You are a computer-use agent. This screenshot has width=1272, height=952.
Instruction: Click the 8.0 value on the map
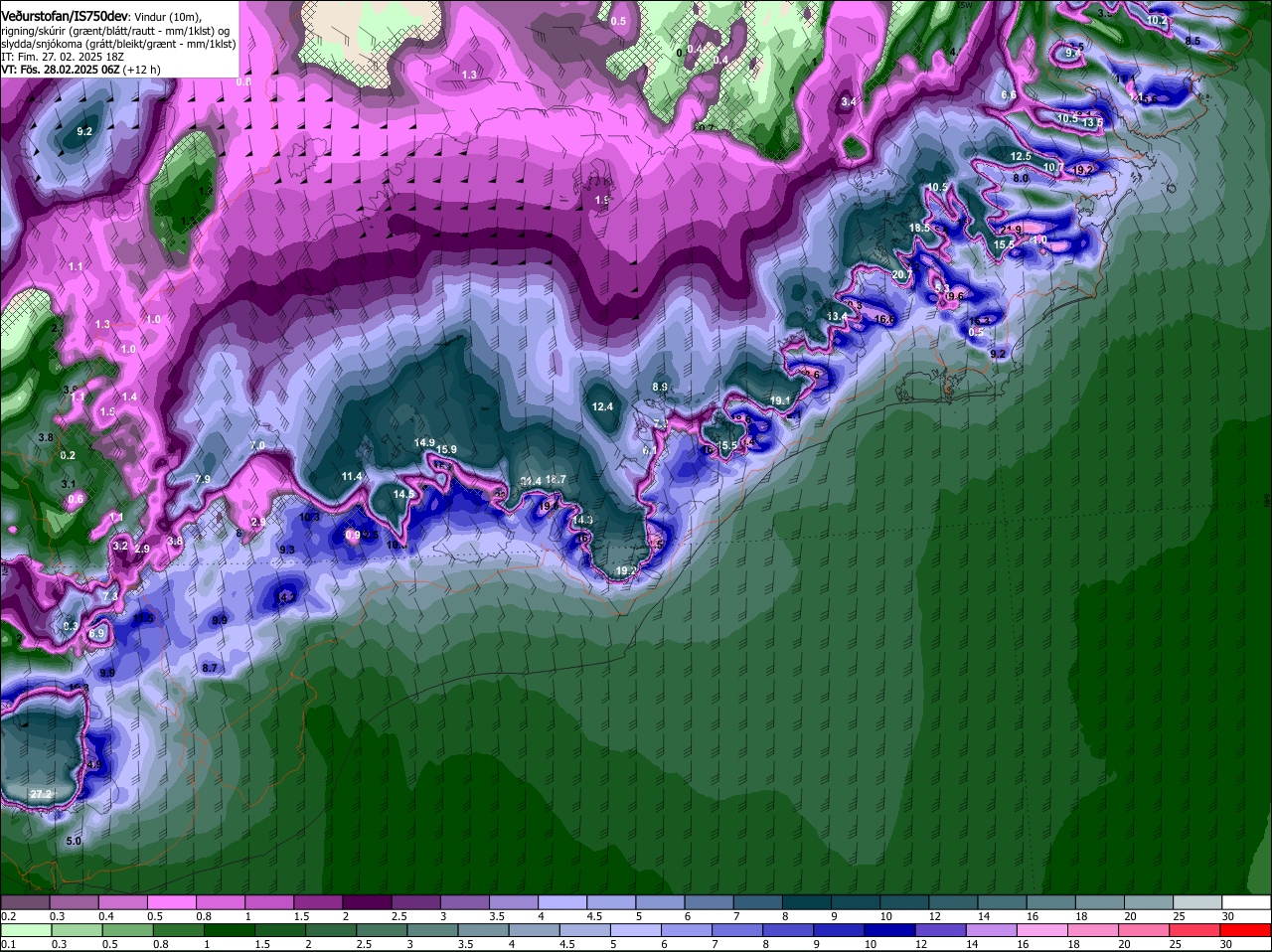tap(1021, 178)
